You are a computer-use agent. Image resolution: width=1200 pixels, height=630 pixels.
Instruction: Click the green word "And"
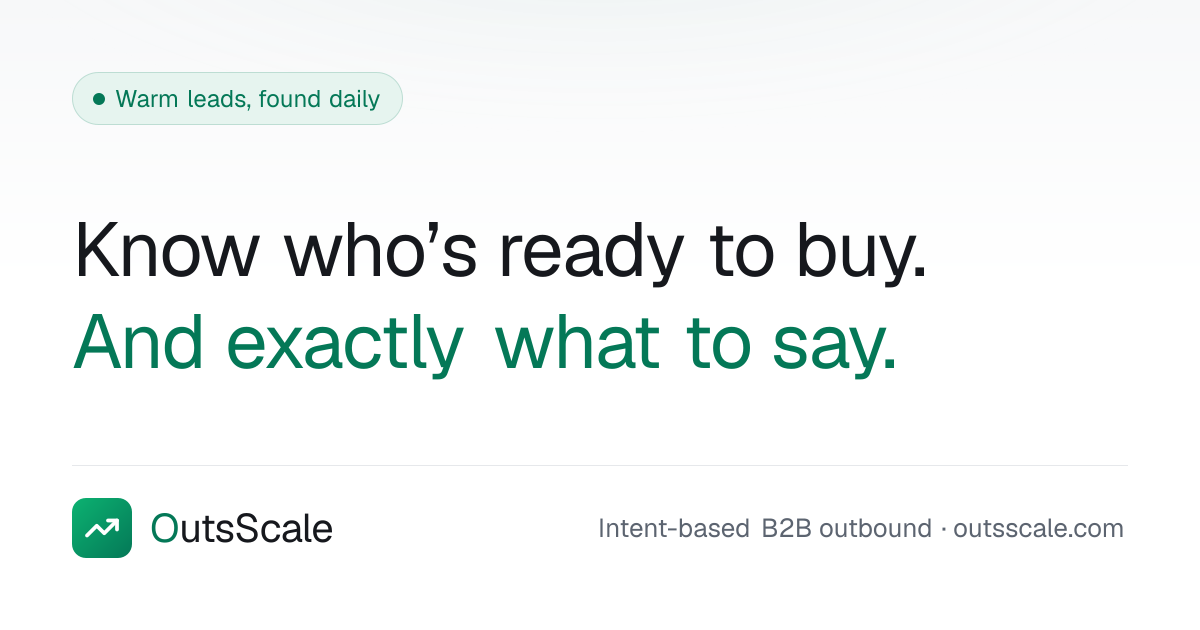click(x=139, y=342)
